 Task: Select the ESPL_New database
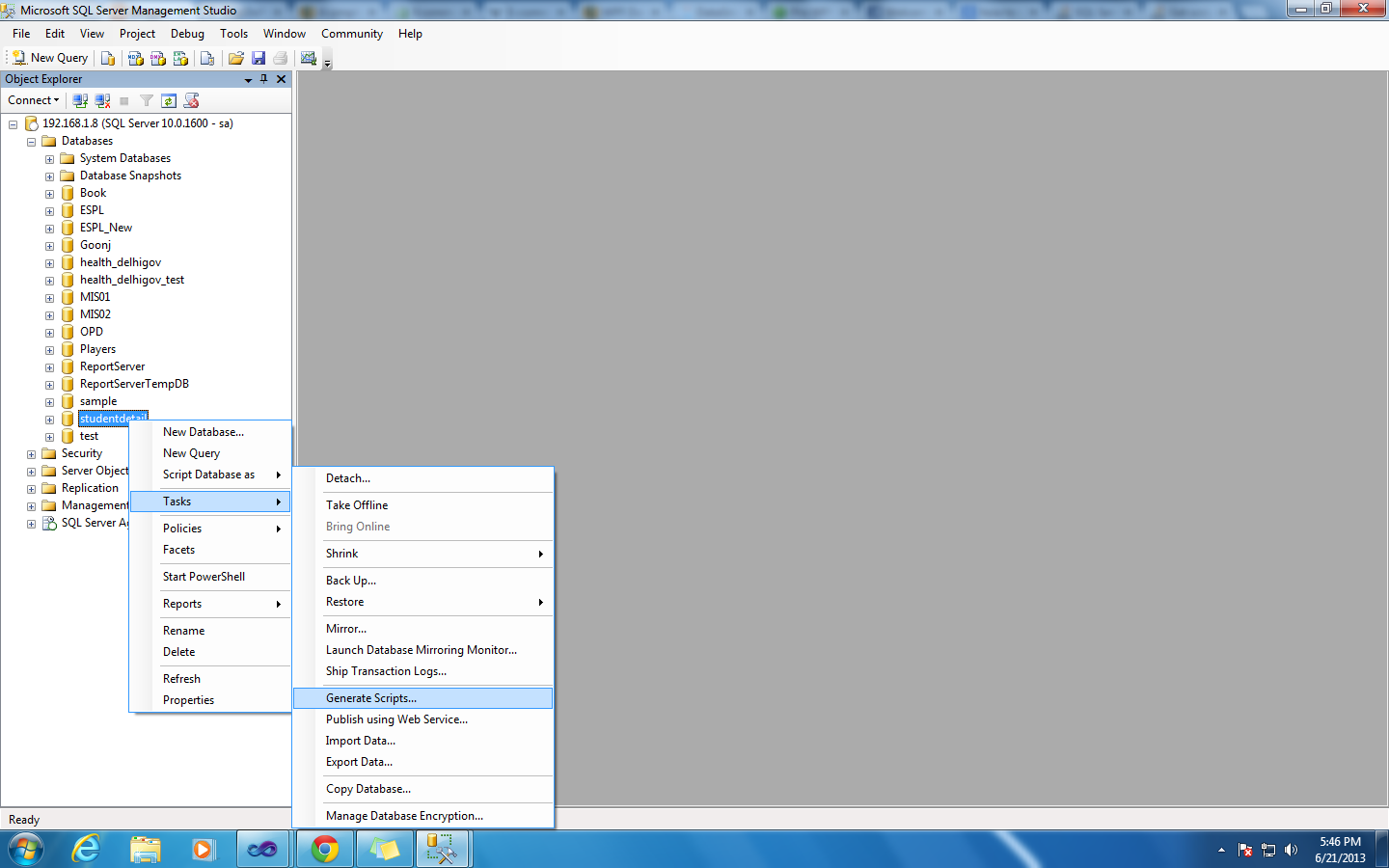pos(106,228)
